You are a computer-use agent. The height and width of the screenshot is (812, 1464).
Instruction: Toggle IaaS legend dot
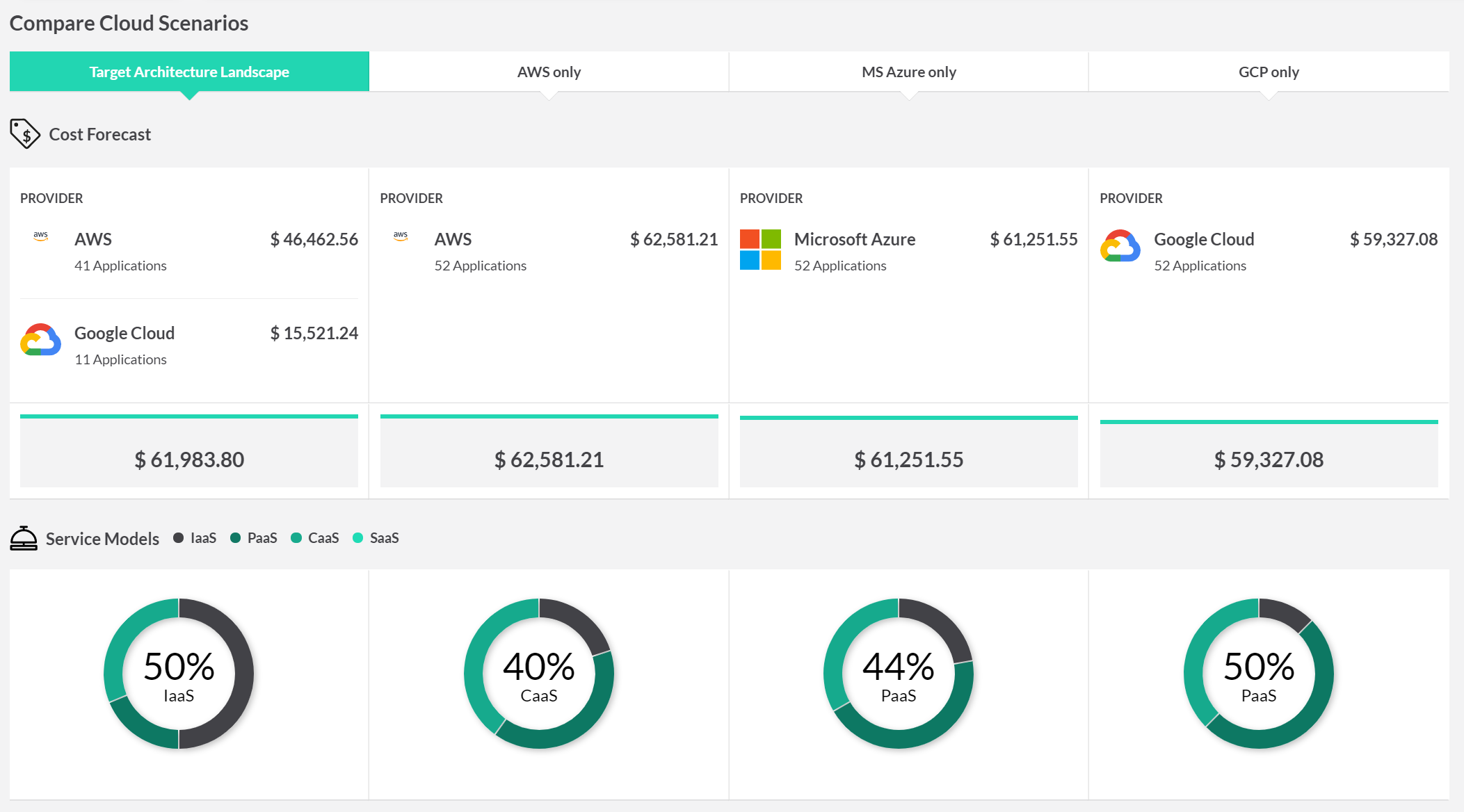(179, 538)
